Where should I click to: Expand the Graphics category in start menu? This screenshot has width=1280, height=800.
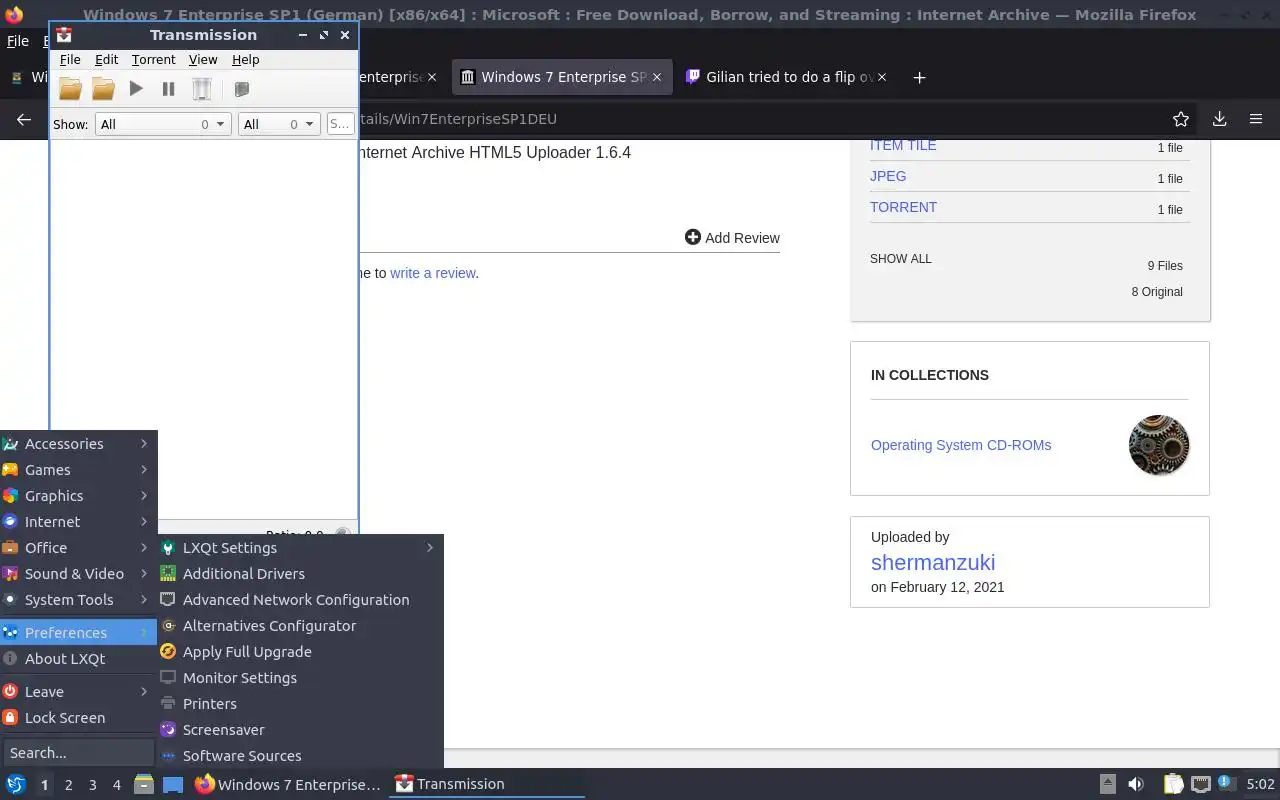coord(78,496)
